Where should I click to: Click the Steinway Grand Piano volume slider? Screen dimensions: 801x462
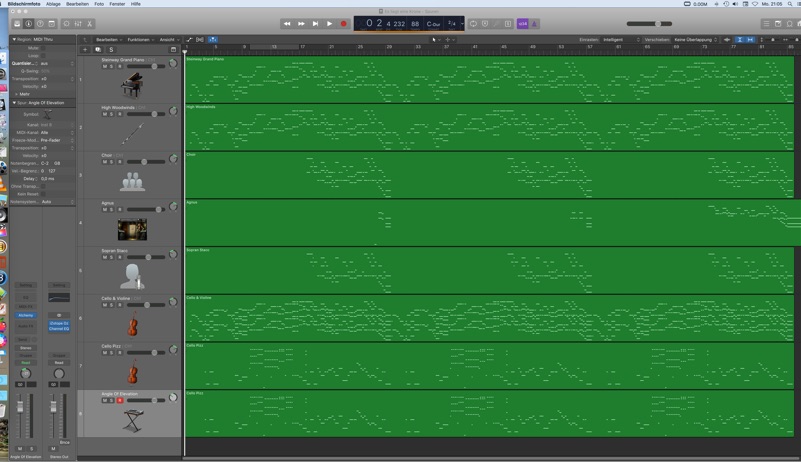pos(146,66)
